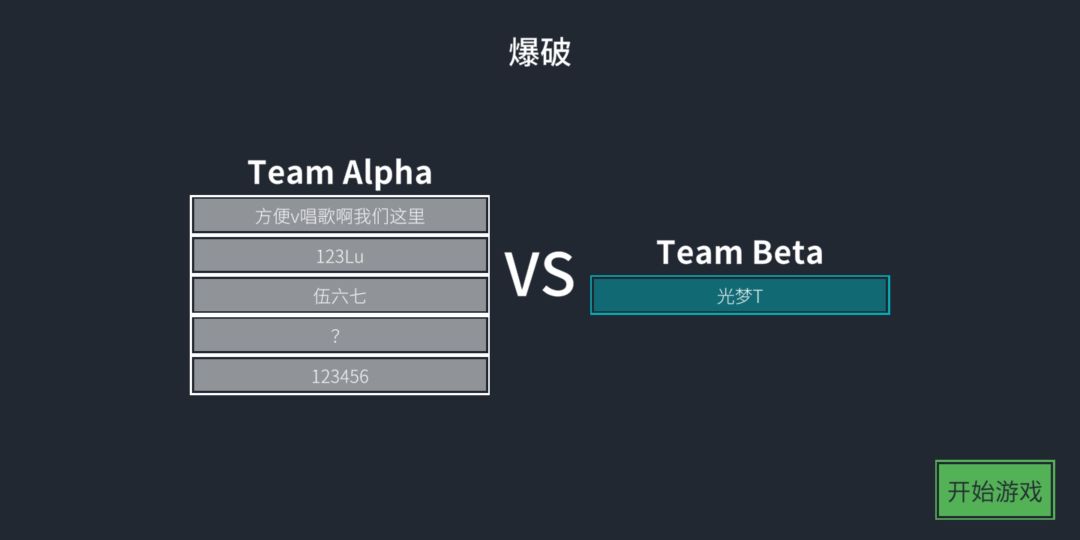Tap the first gray row under Team Alpha
Viewport: 1080px width, 540px height.
point(340,216)
